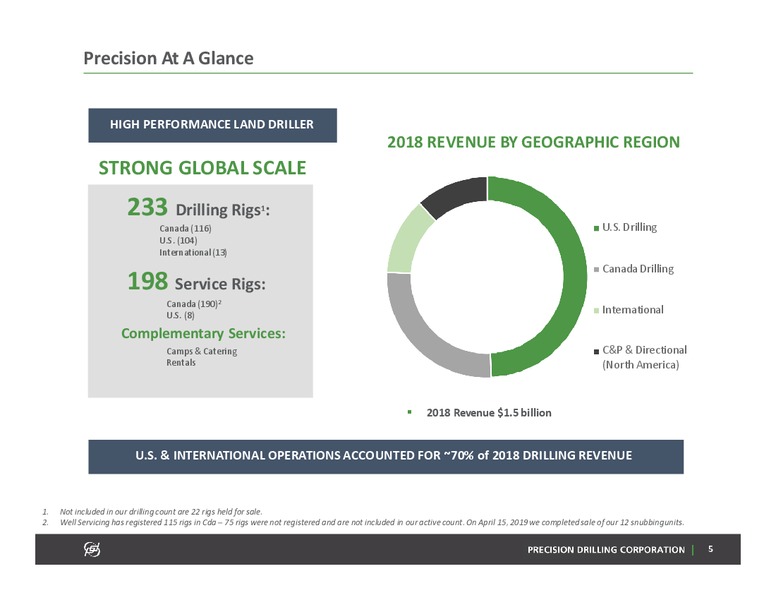The width and height of the screenshot is (776, 600).
Task: Click the "STRONG GLOBAL SCALE" heading
Action: click(x=202, y=167)
